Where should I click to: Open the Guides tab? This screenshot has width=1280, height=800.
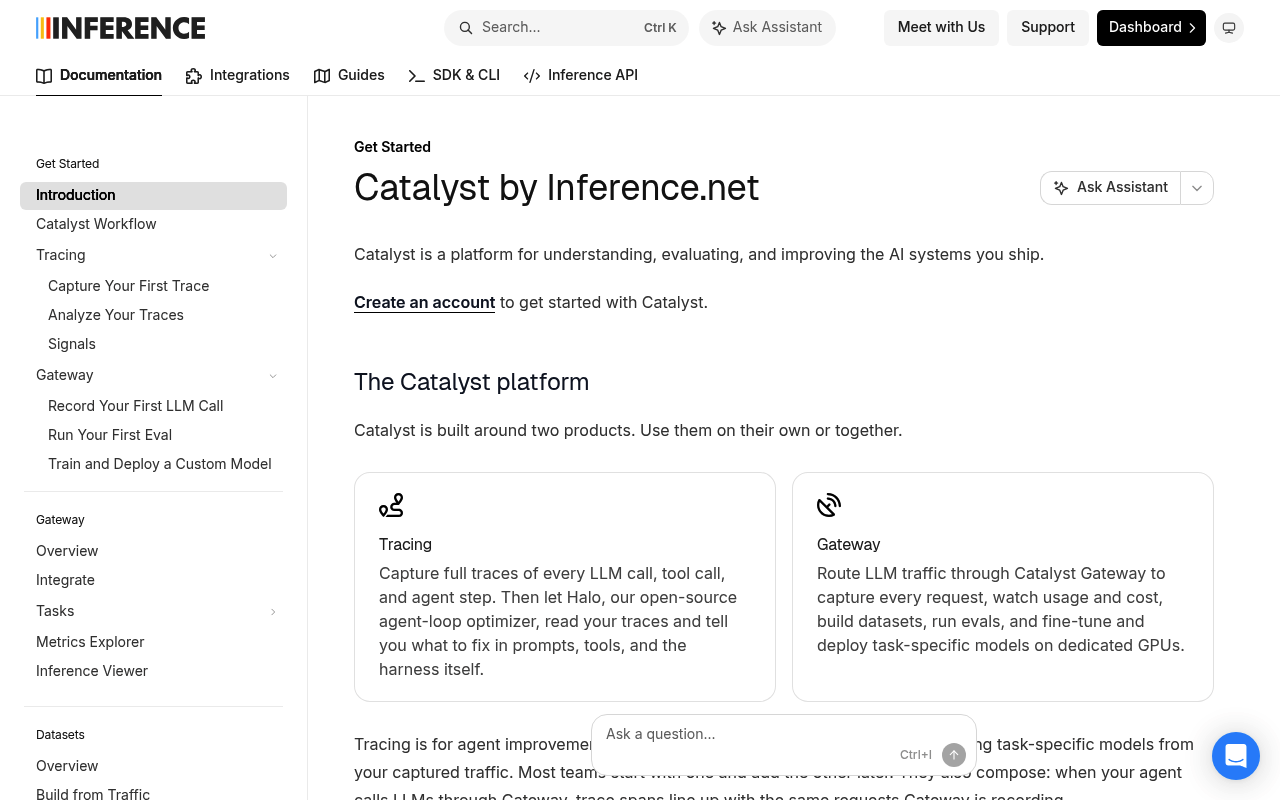pyautogui.click(x=349, y=75)
